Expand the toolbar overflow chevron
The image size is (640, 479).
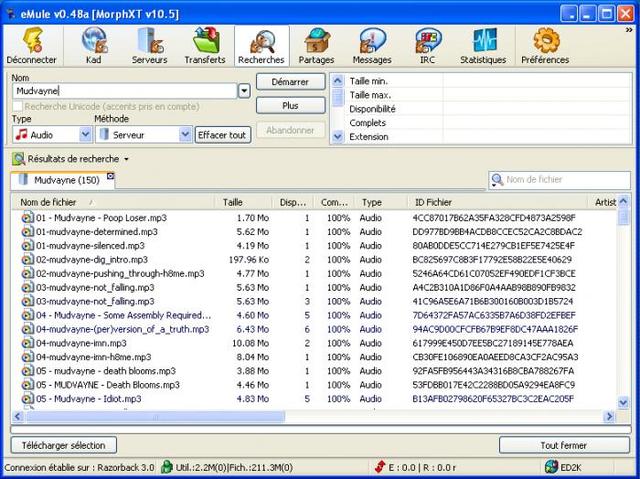(629, 30)
